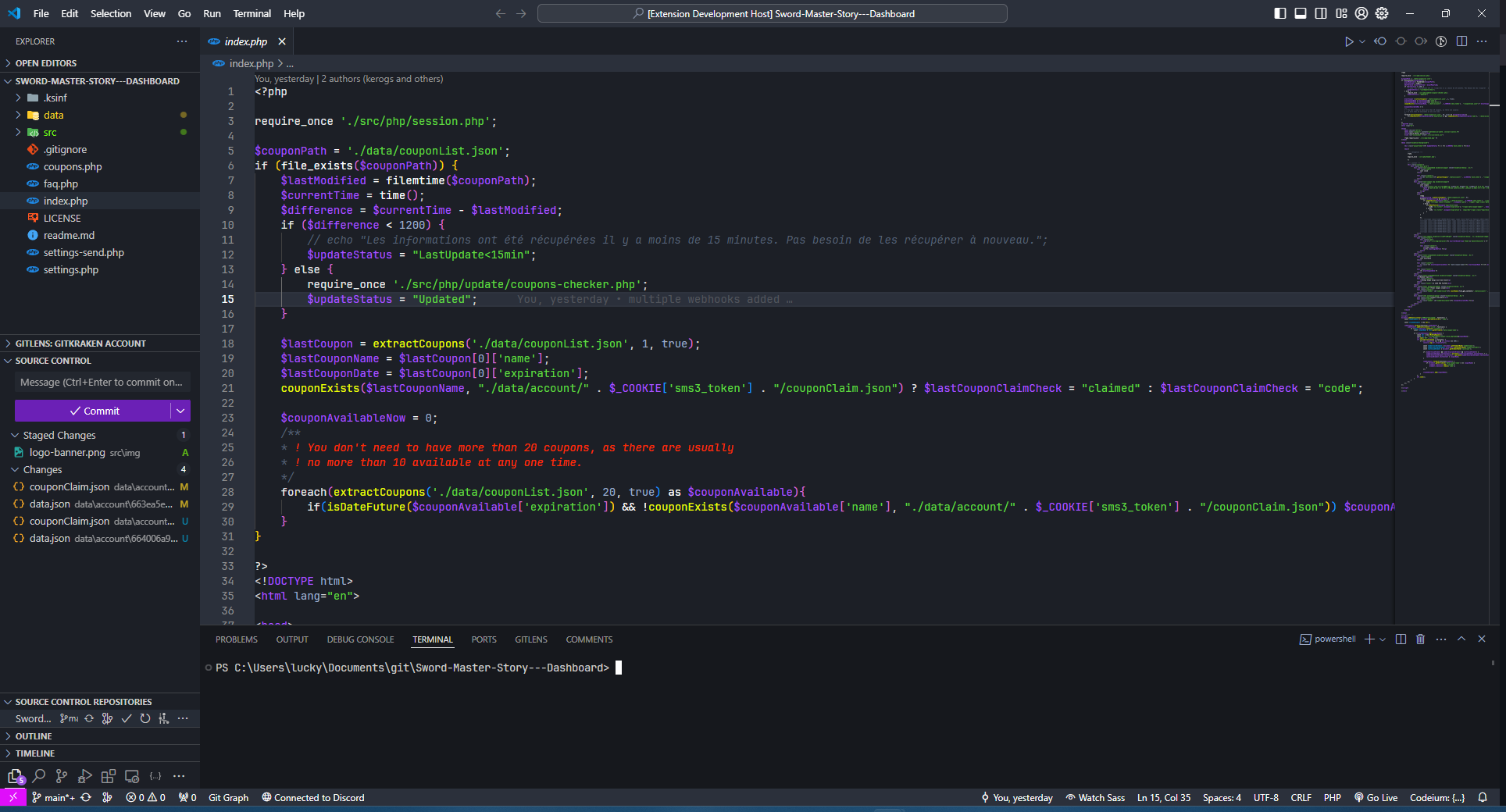1506x812 pixels.
Task: Expand the Open Editors section
Action: (x=100, y=63)
